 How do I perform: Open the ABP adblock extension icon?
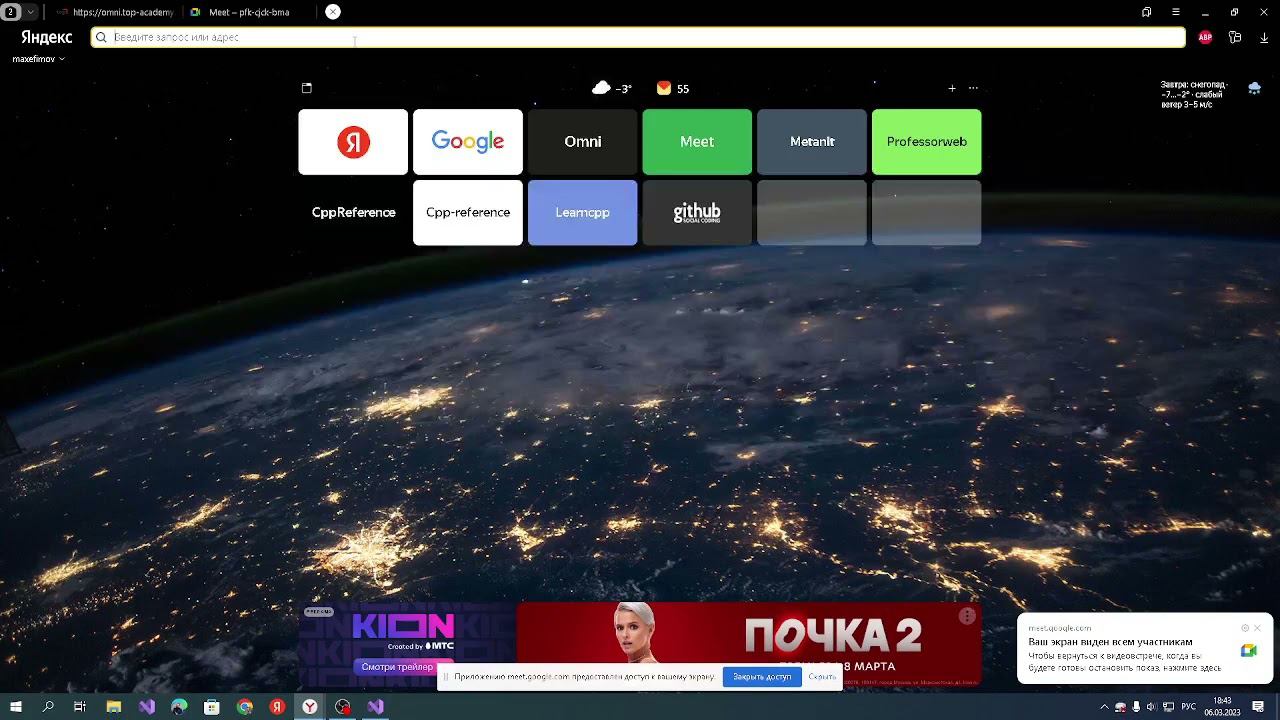(x=1205, y=37)
